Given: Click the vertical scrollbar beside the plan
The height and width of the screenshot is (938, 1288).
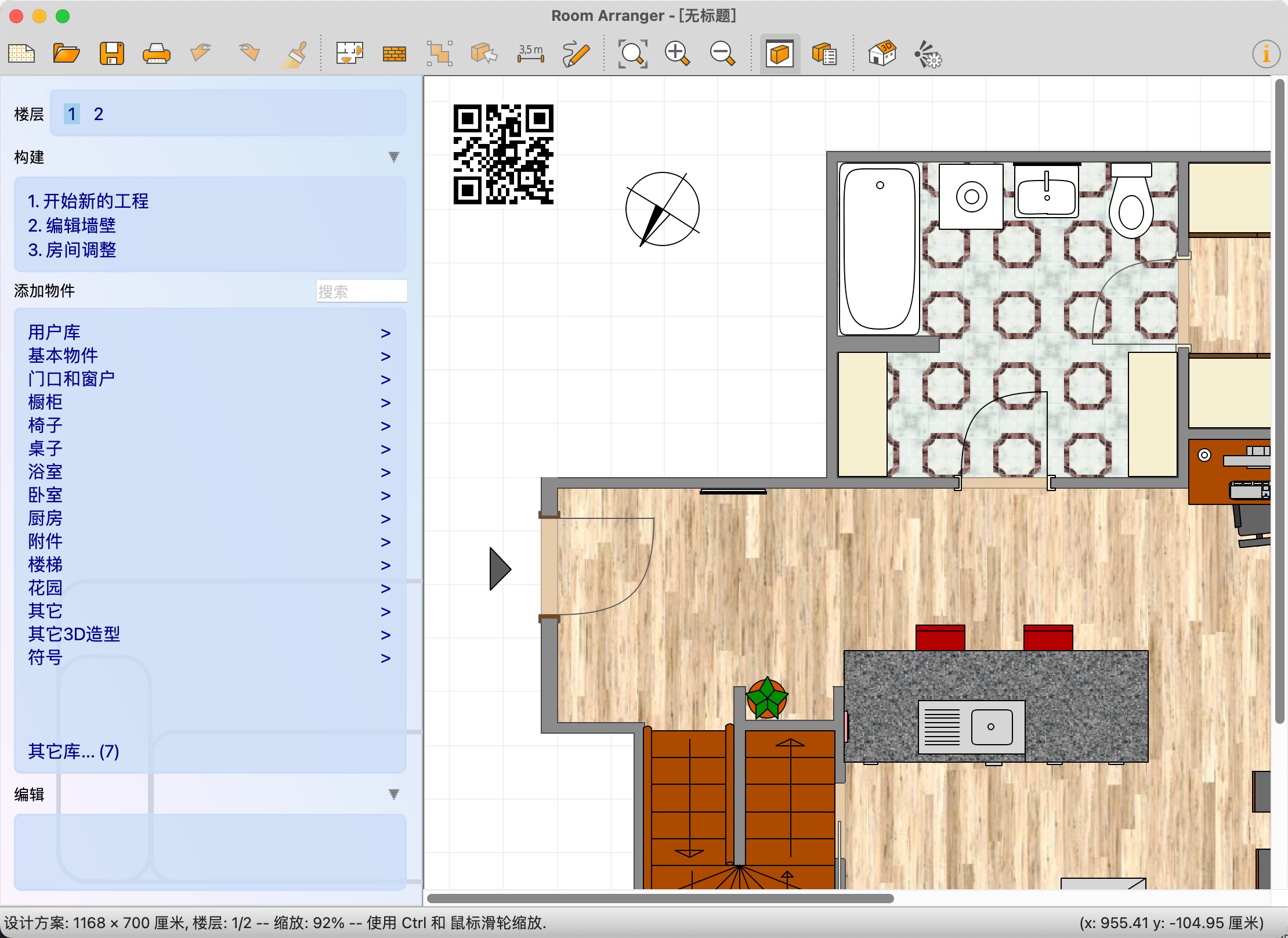Looking at the screenshot, I should click(1280, 401).
